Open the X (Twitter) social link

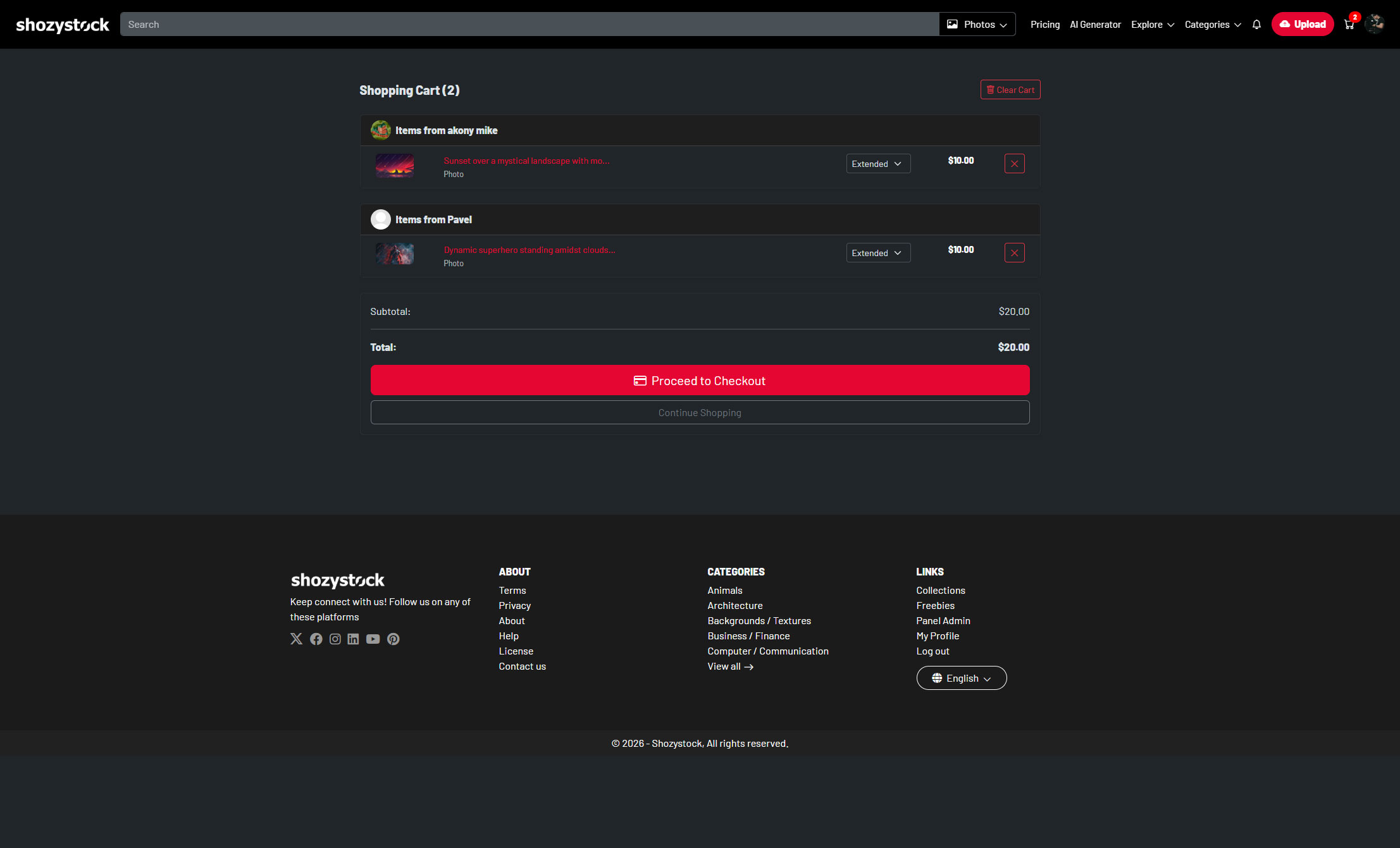[x=296, y=639]
